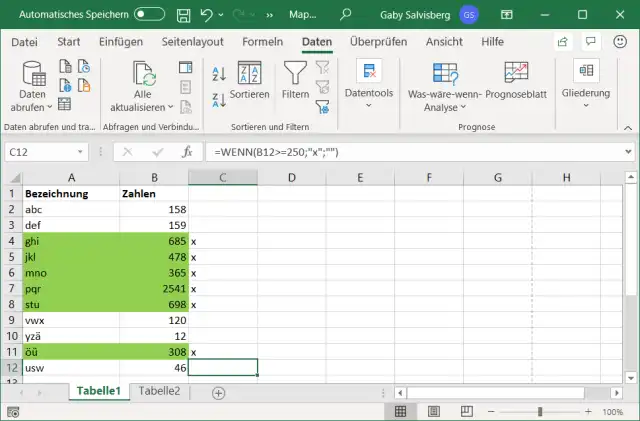The height and width of the screenshot is (421, 640).
Task: Open the Sortieren dialog button
Action: (x=250, y=81)
